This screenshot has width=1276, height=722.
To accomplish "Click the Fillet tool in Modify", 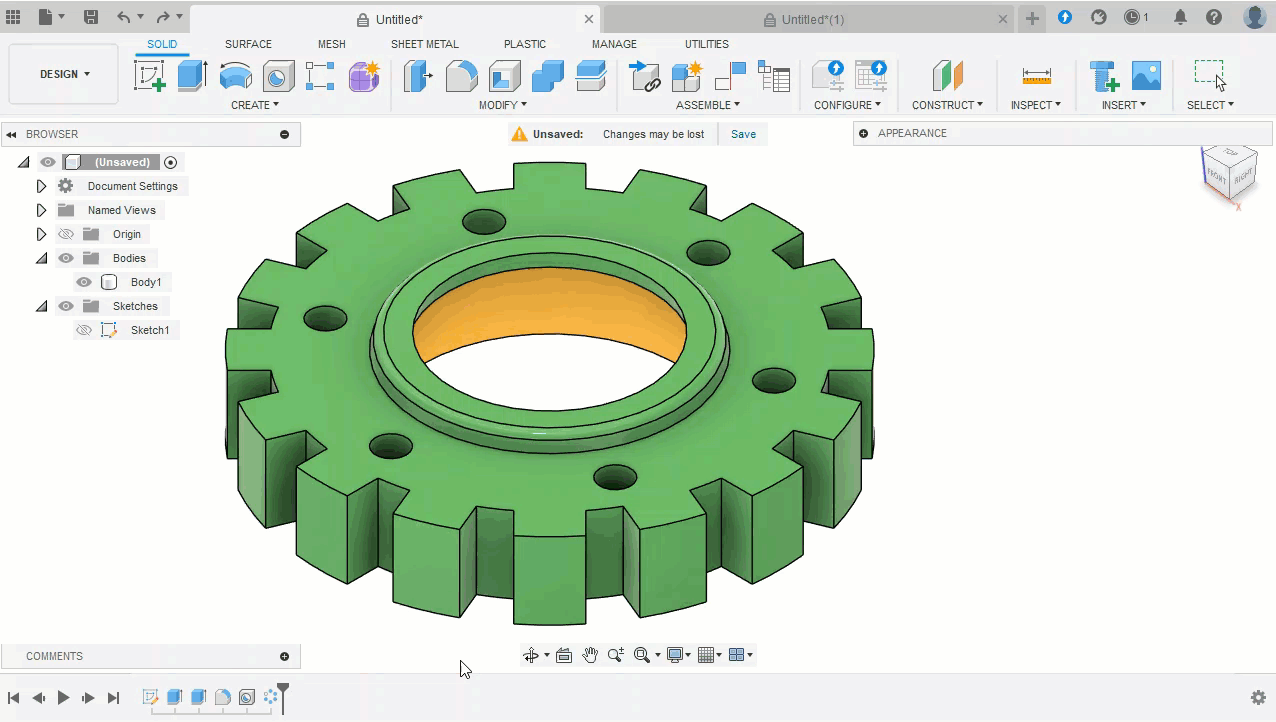I will pos(461,76).
